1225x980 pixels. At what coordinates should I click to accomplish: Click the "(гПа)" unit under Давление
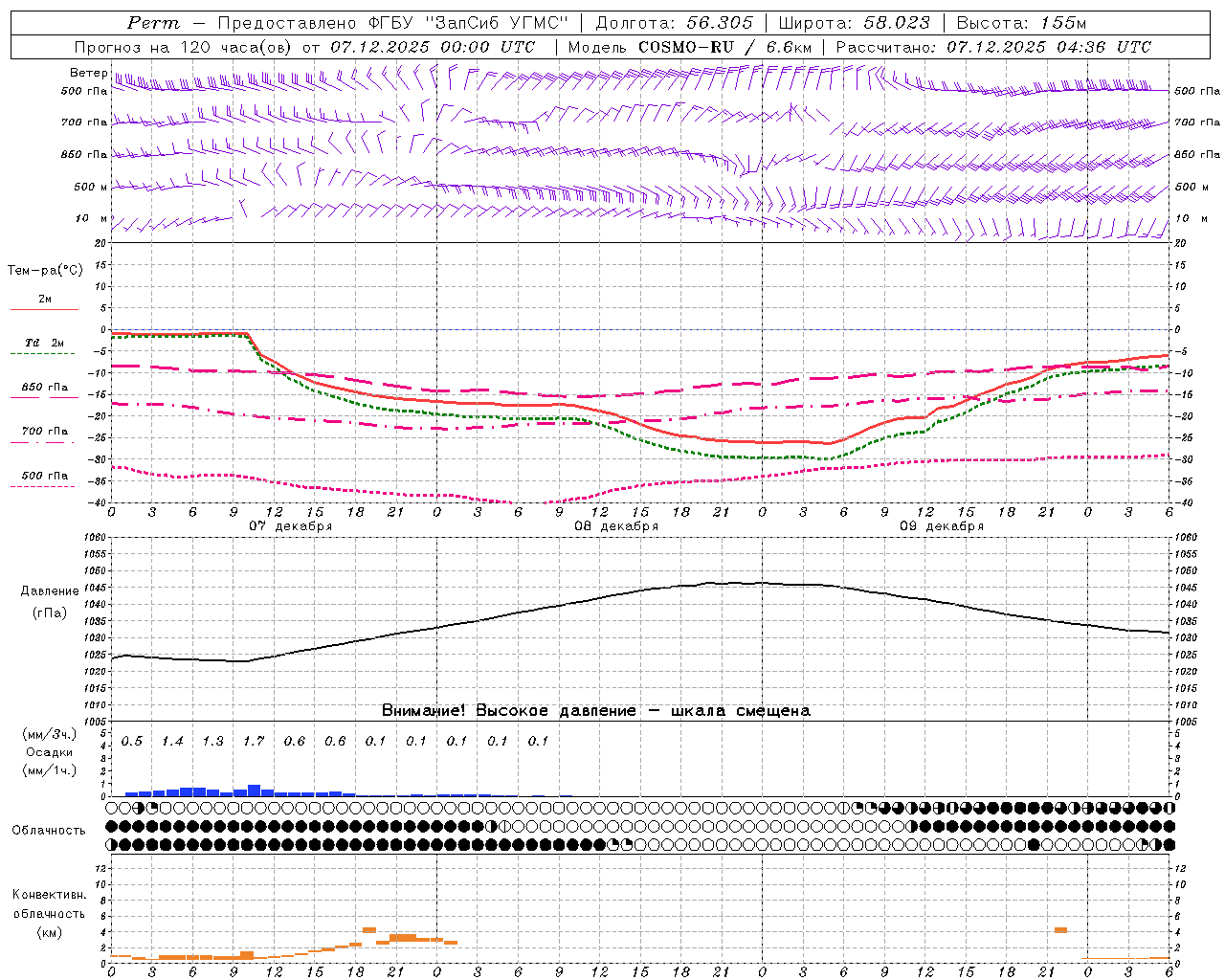(50, 613)
